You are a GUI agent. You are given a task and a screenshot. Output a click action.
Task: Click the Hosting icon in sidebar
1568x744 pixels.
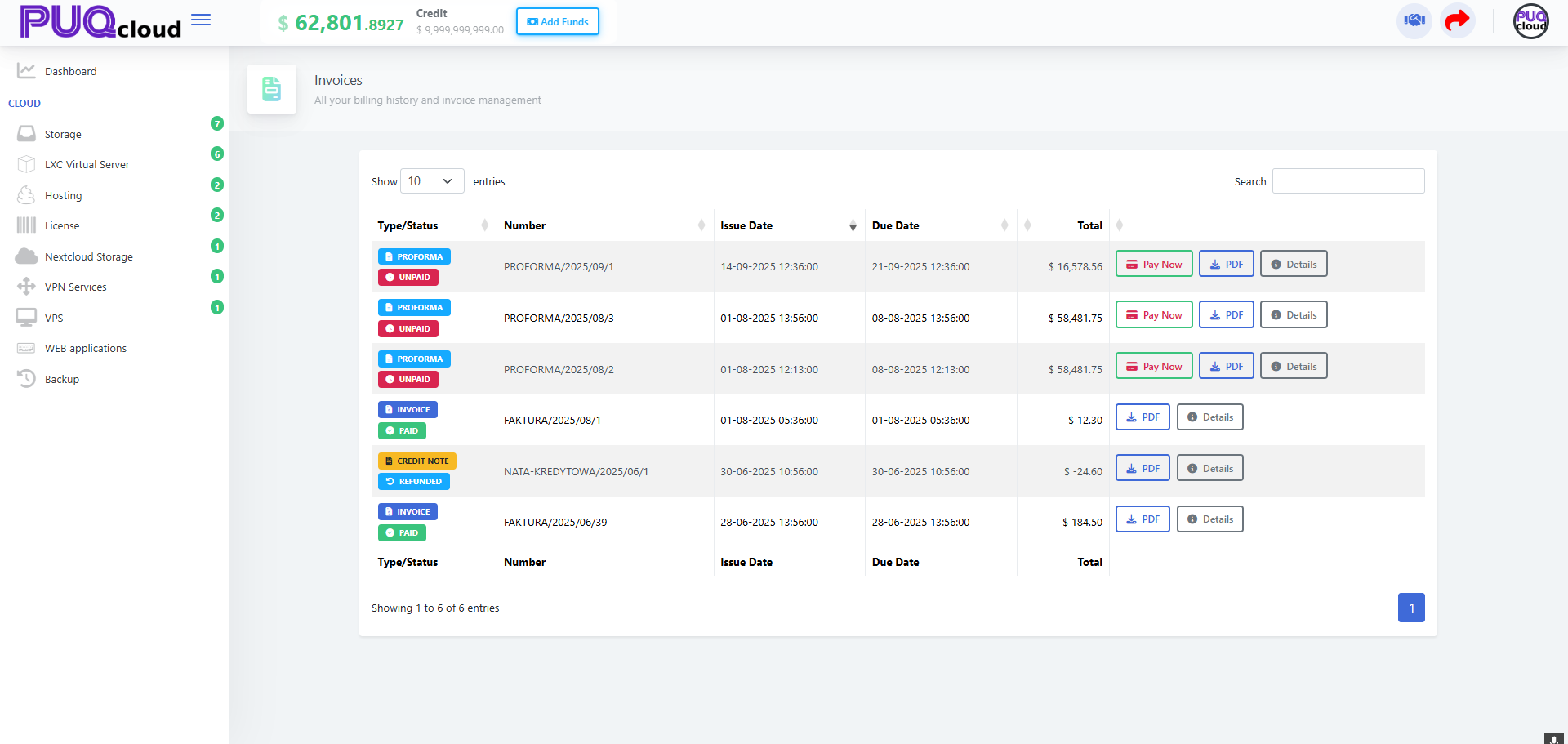click(26, 195)
